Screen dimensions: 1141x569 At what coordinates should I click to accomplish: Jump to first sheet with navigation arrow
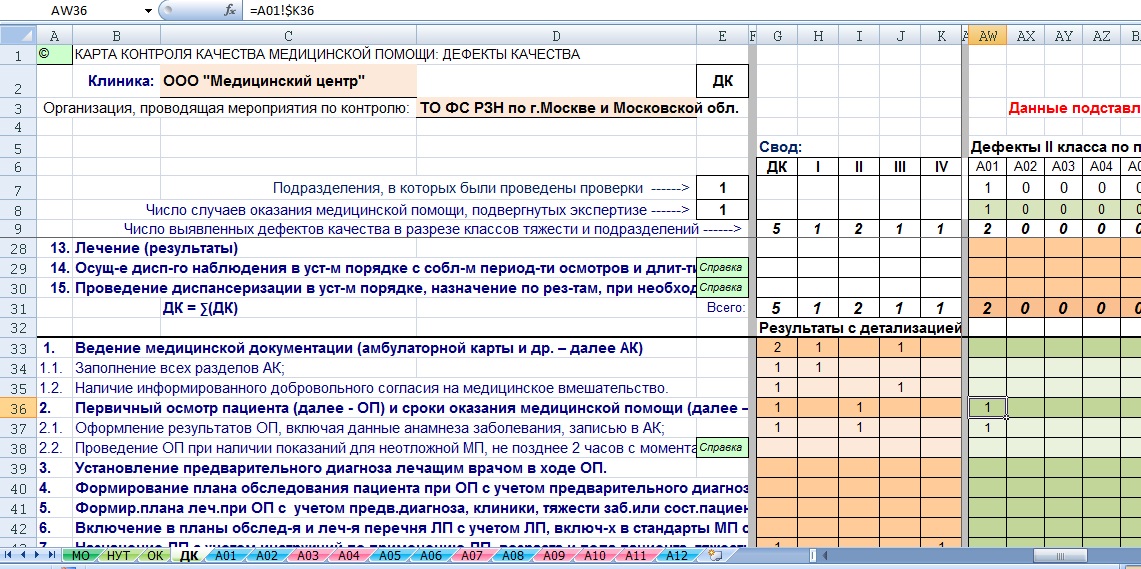click(x=9, y=555)
